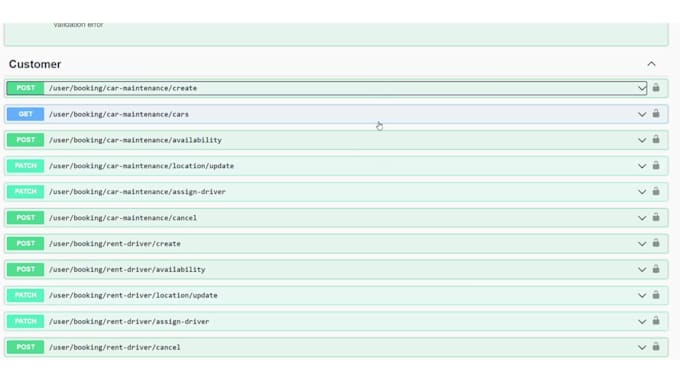Click lock icon for rent-driver/create endpoint
This screenshot has width=680, height=383.
tap(656, 243)
